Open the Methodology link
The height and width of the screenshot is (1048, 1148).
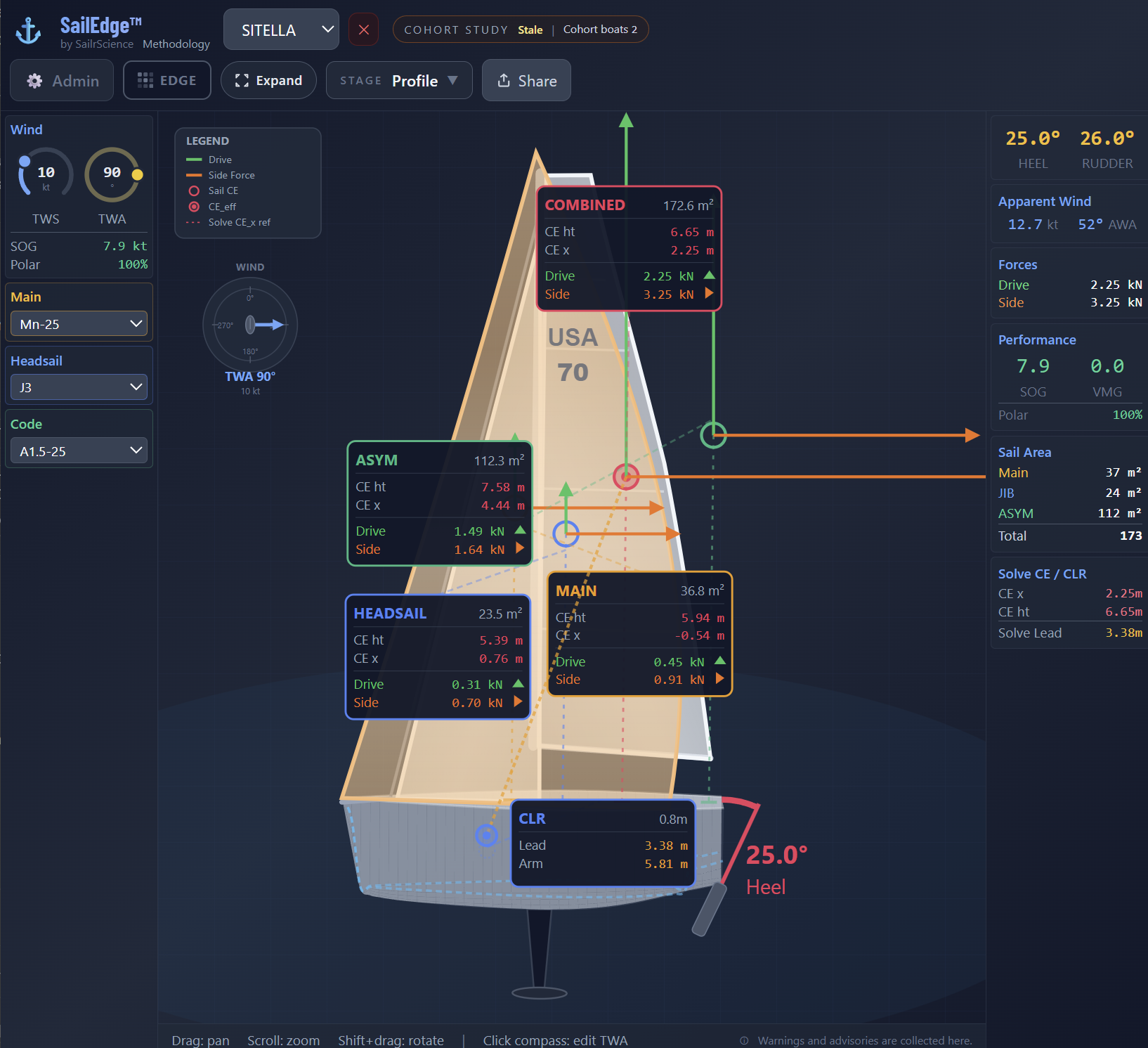[176, 44]
